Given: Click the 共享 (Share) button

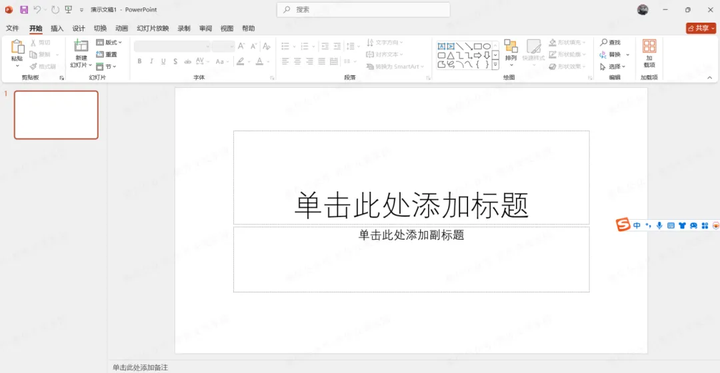Looking at the screenshot, I should (x=700, y=28).
